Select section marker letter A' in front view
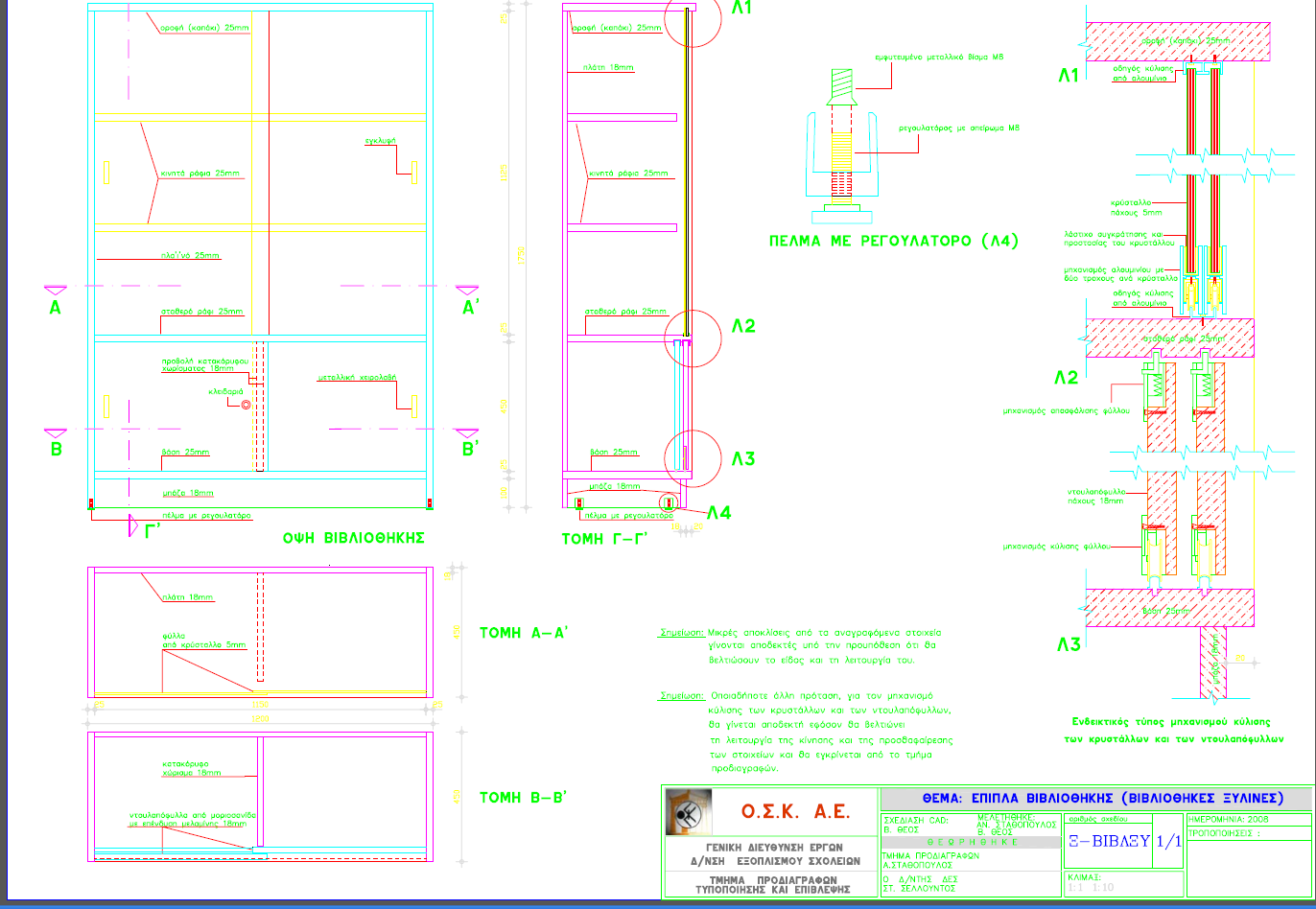Viewport: 1316px width, 909px height. point(470,307)
